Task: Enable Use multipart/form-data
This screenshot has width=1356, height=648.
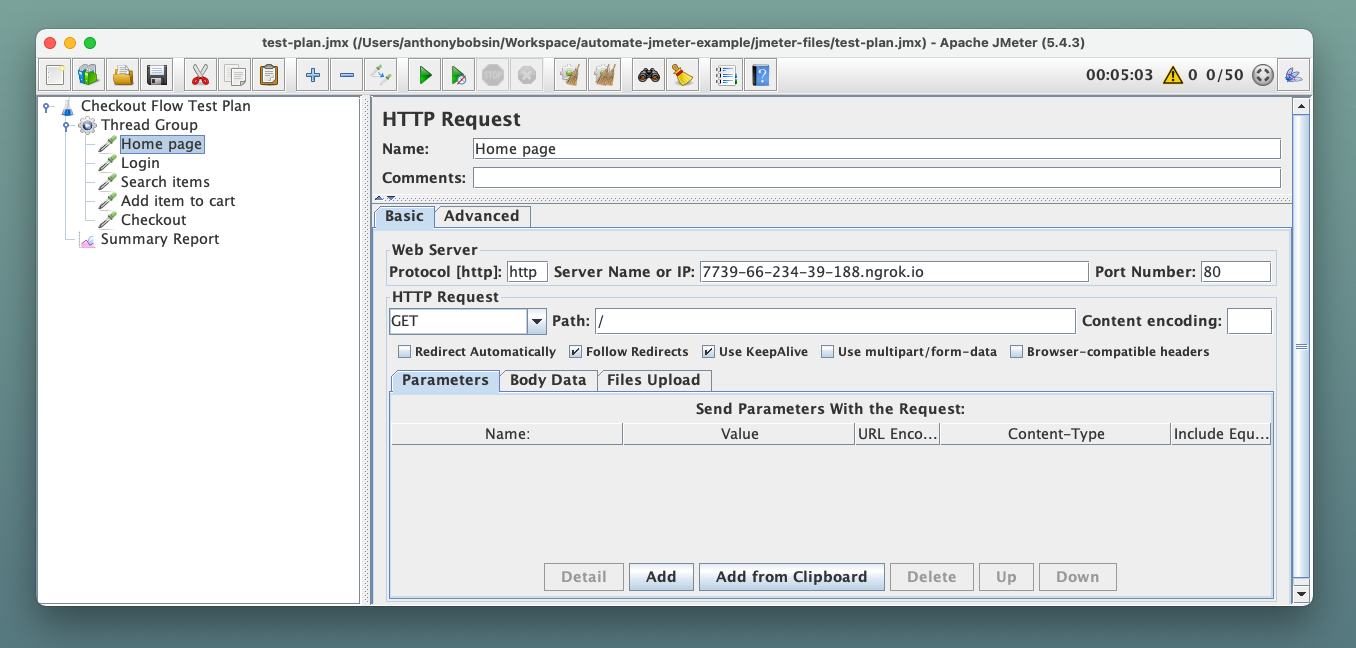Action: click(827, 351)
